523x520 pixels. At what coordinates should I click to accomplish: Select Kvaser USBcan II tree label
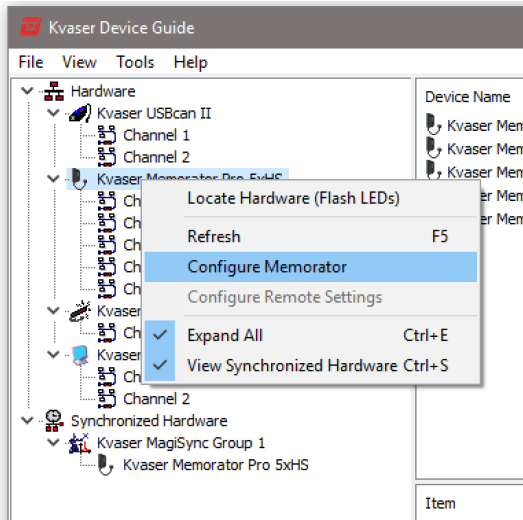click(x=154, y=113)
